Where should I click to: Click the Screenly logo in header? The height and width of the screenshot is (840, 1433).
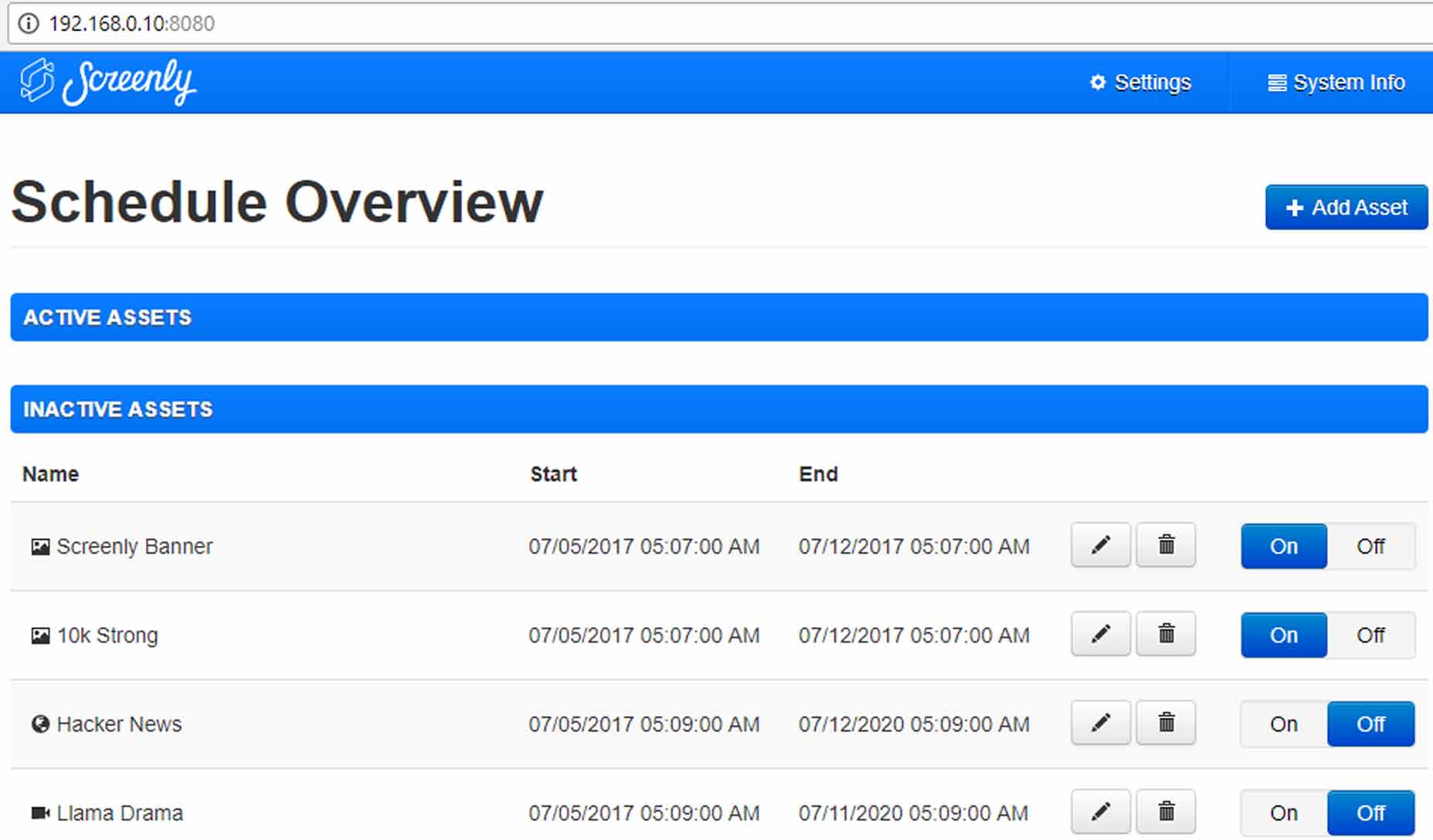tap(108, 82)
